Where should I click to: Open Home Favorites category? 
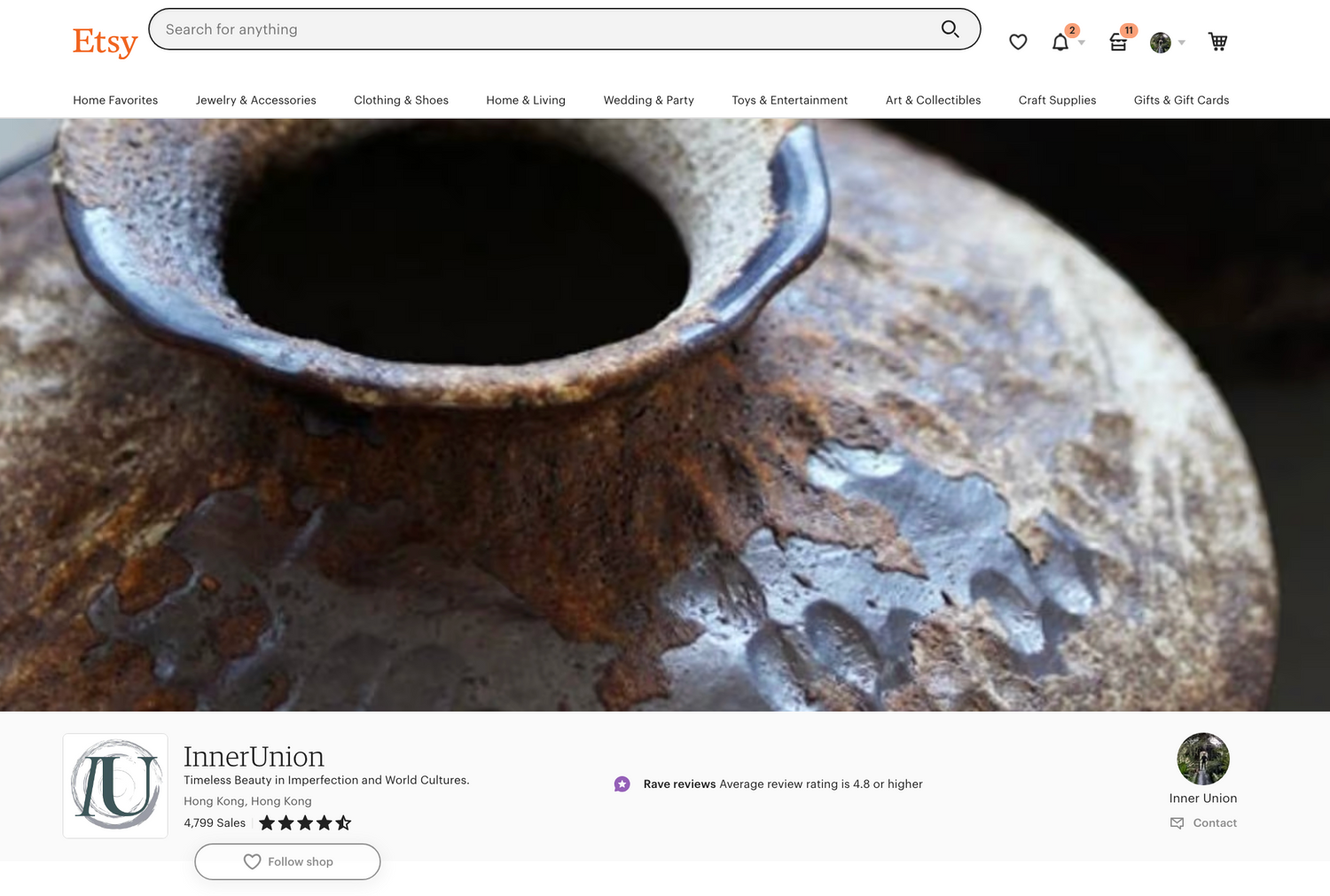115,100
